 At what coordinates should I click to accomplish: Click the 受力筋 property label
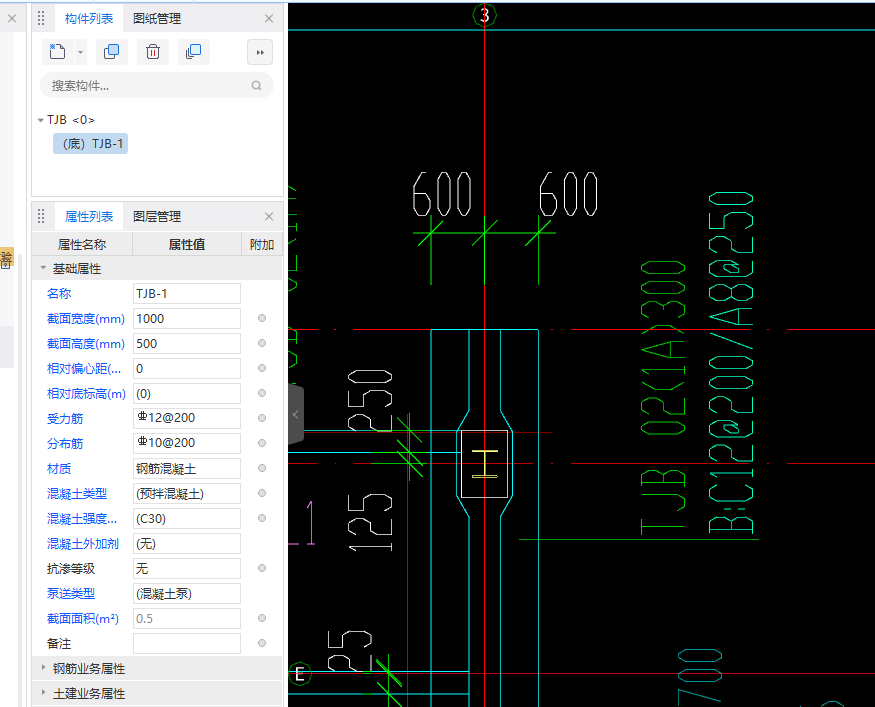click(x=65, y=419)
